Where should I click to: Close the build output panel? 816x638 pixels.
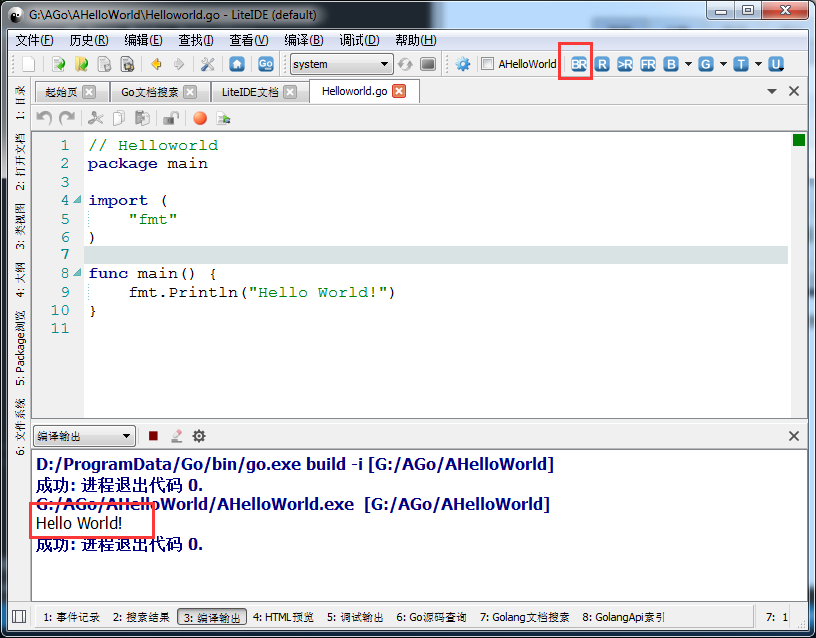click(x=794, y=436)
